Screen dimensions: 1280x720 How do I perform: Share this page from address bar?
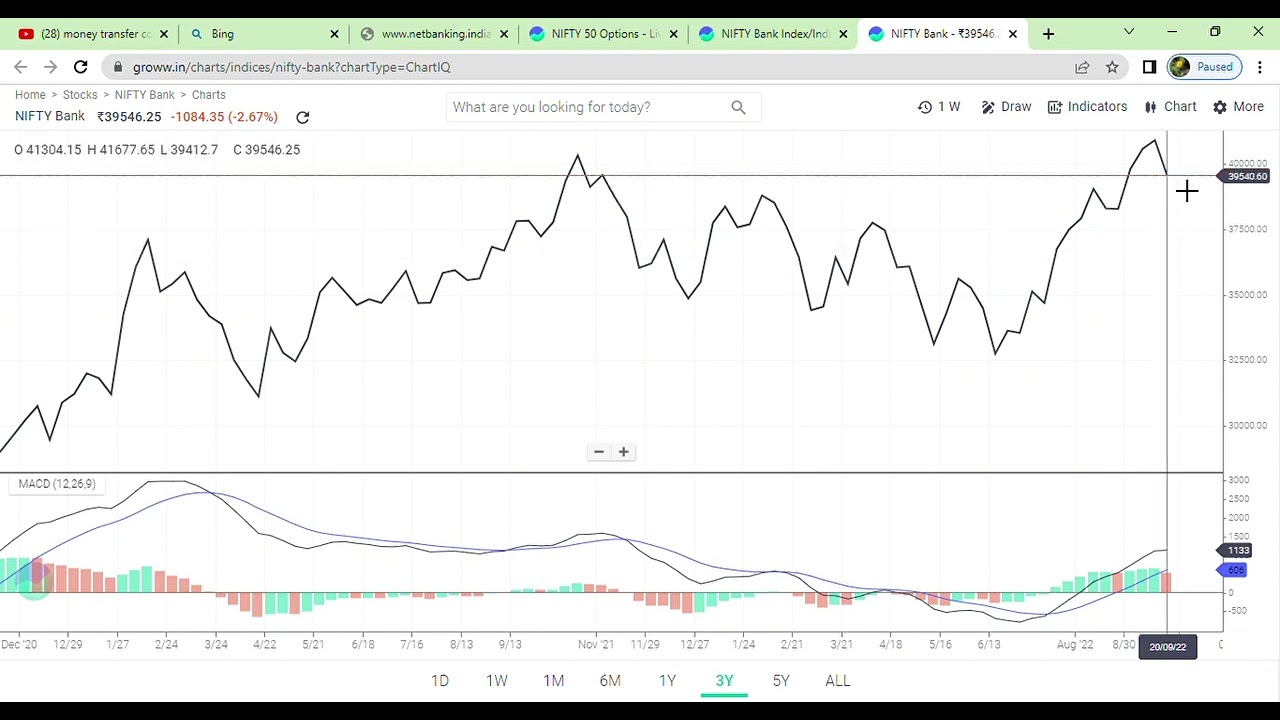(1082, 67)
